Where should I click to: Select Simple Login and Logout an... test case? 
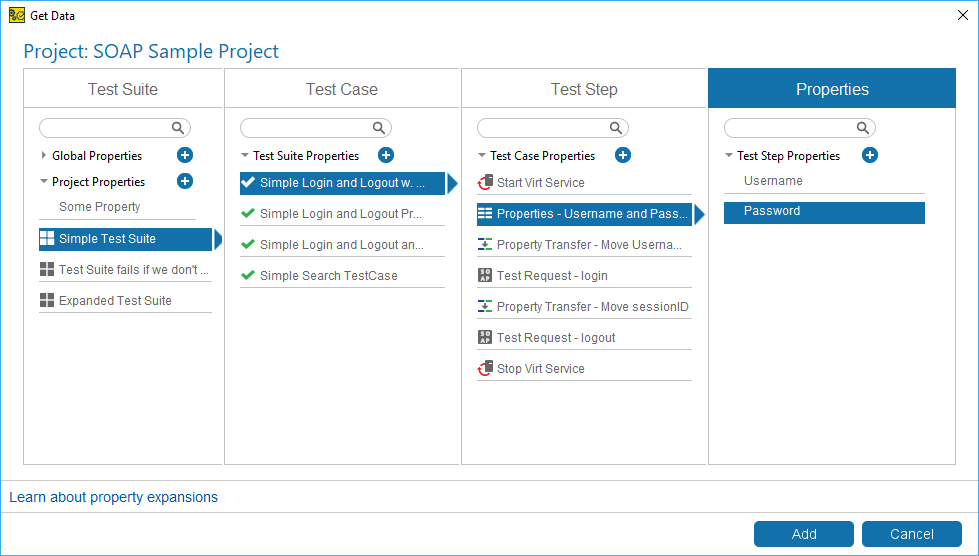[342, 245]
